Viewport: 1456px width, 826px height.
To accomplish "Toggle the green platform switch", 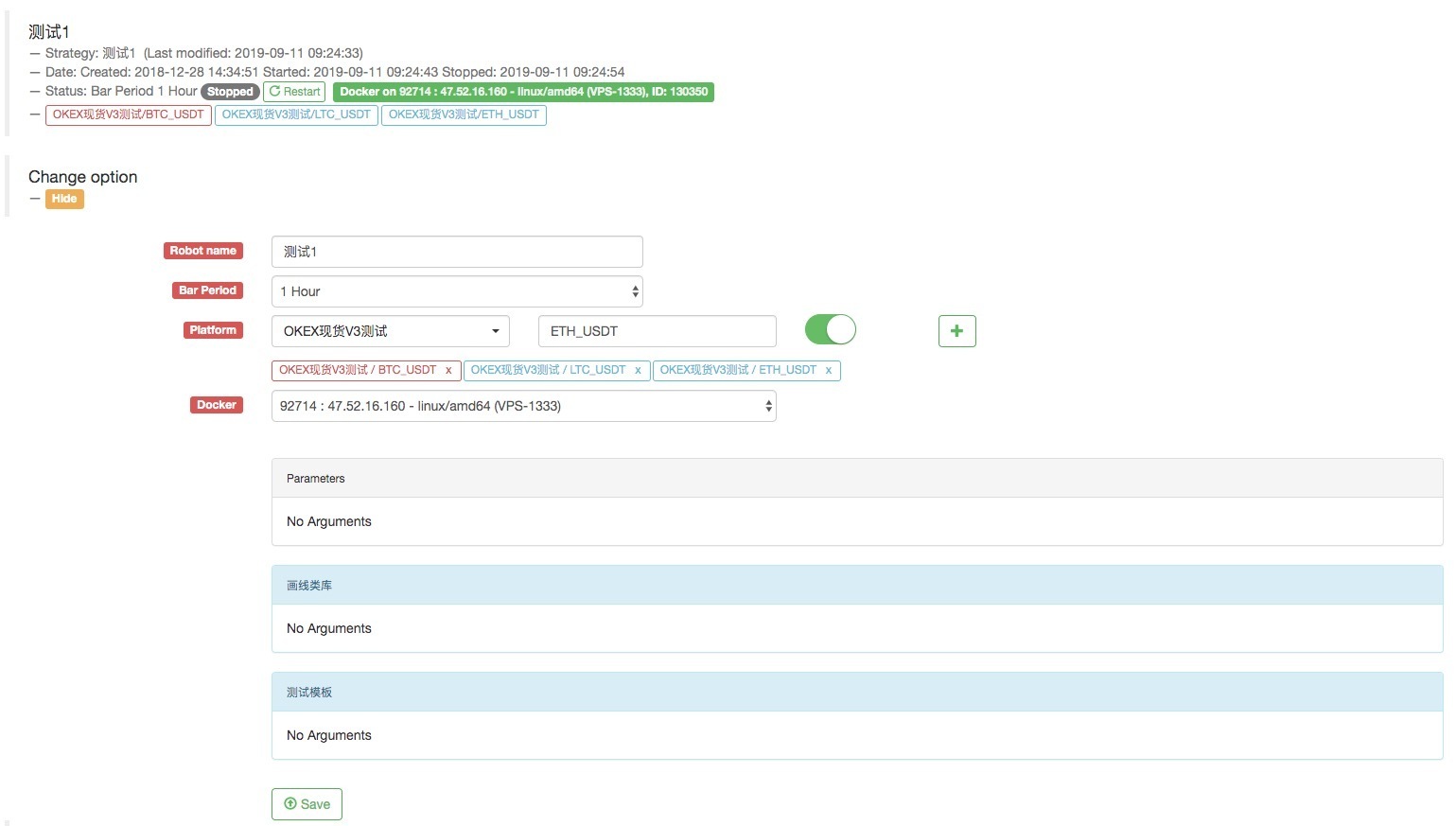I will (x=830, y=329).
